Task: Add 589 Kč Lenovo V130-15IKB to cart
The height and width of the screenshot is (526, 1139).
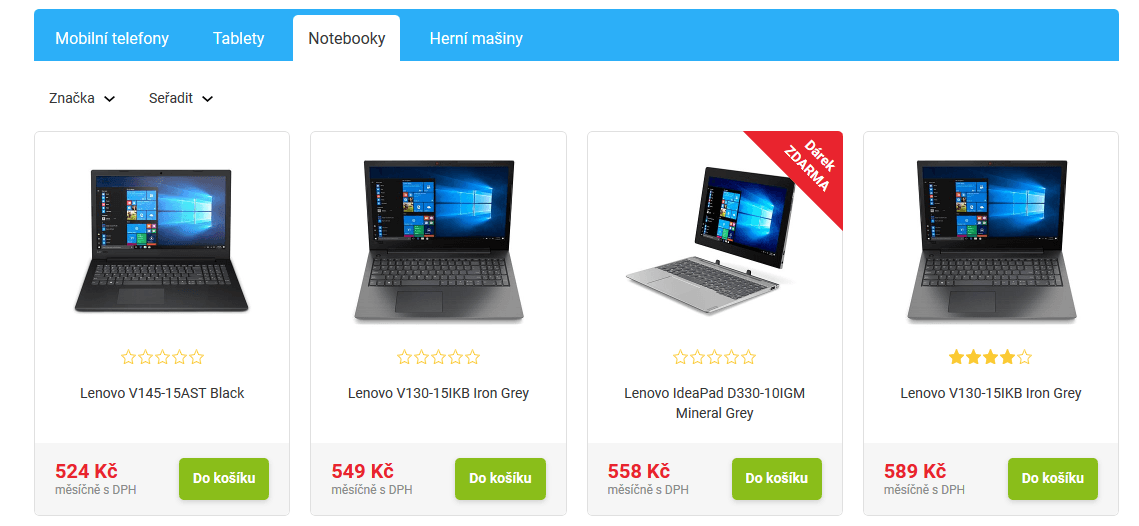Action: click(x=1053, y=479)
